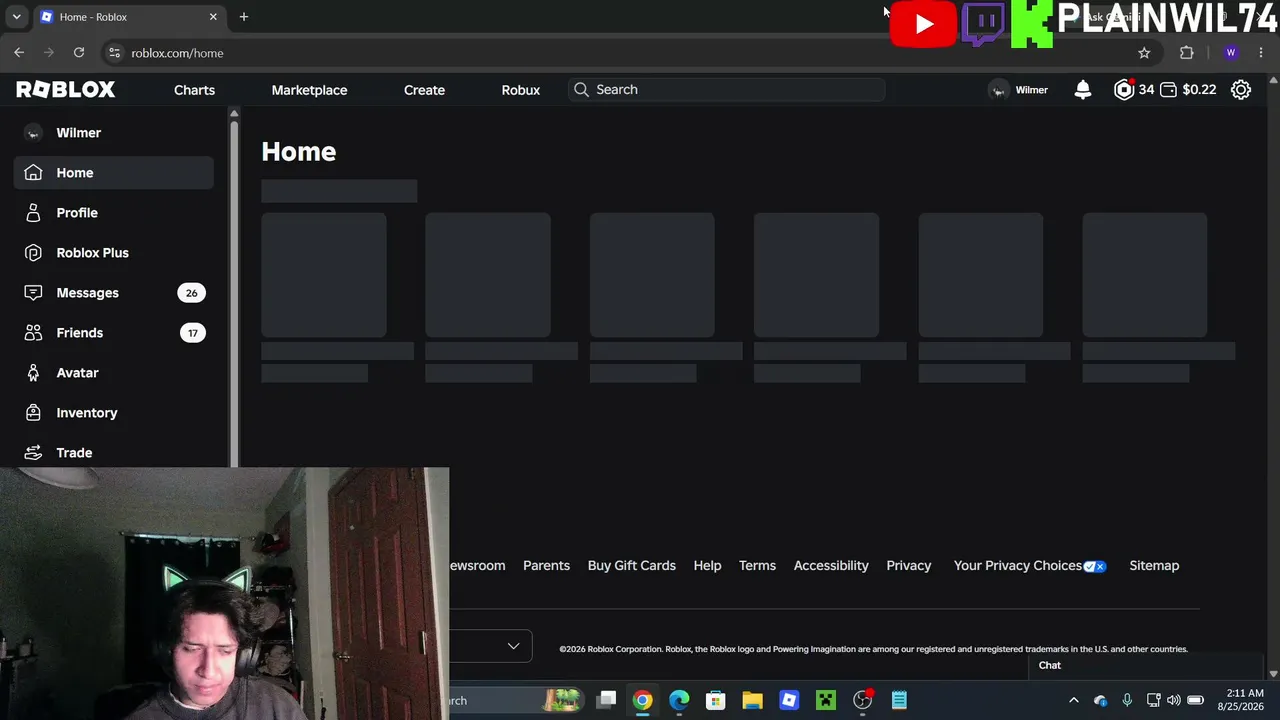Open the Charts tab

[194, 90]
